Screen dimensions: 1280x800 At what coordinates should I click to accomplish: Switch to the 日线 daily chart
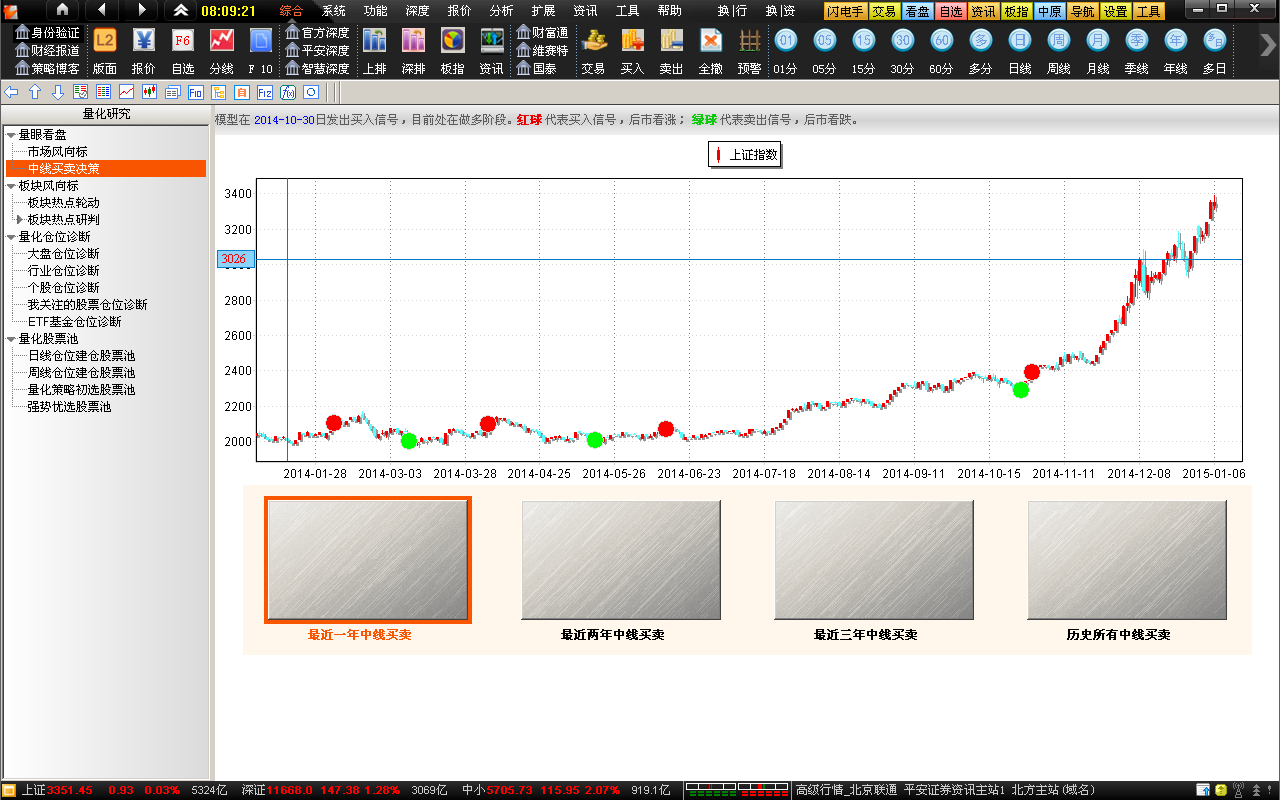[1020, 40]
